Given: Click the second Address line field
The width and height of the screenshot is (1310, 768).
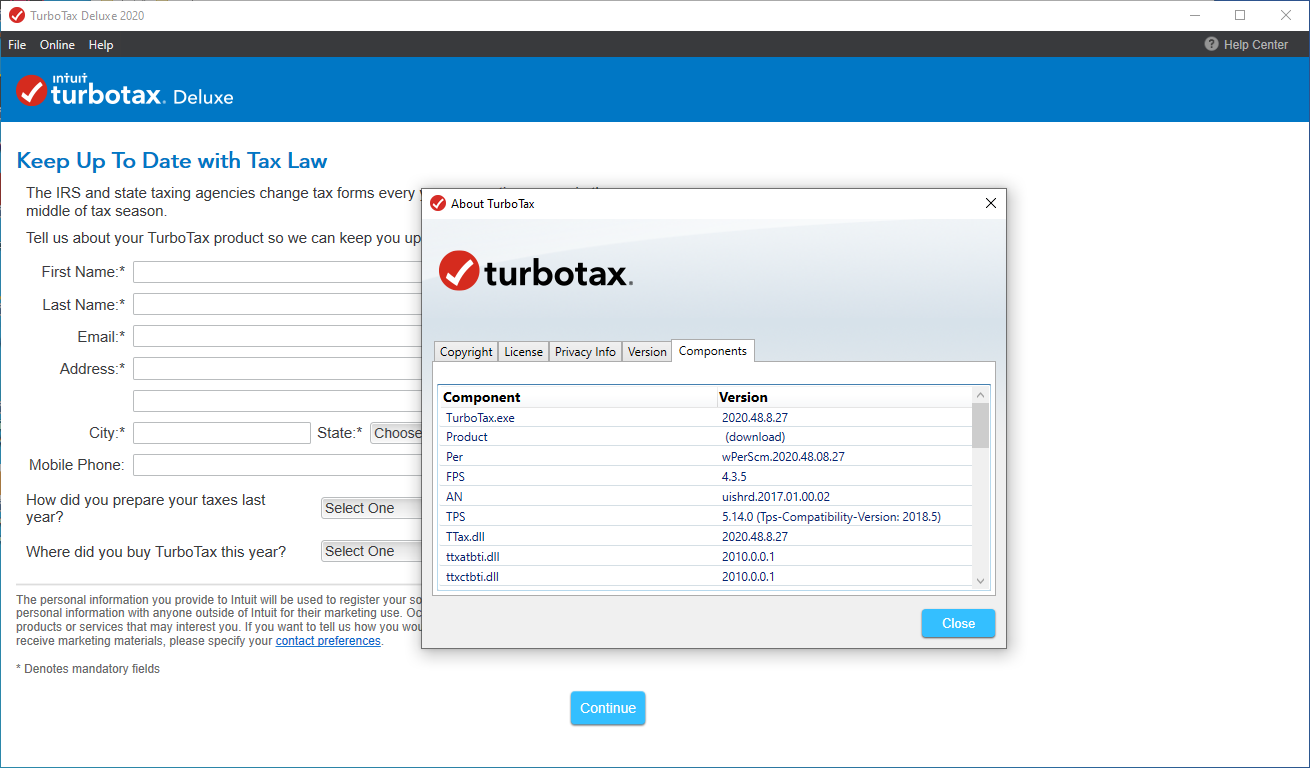Looking at the screenshot, I should point(277,401).
